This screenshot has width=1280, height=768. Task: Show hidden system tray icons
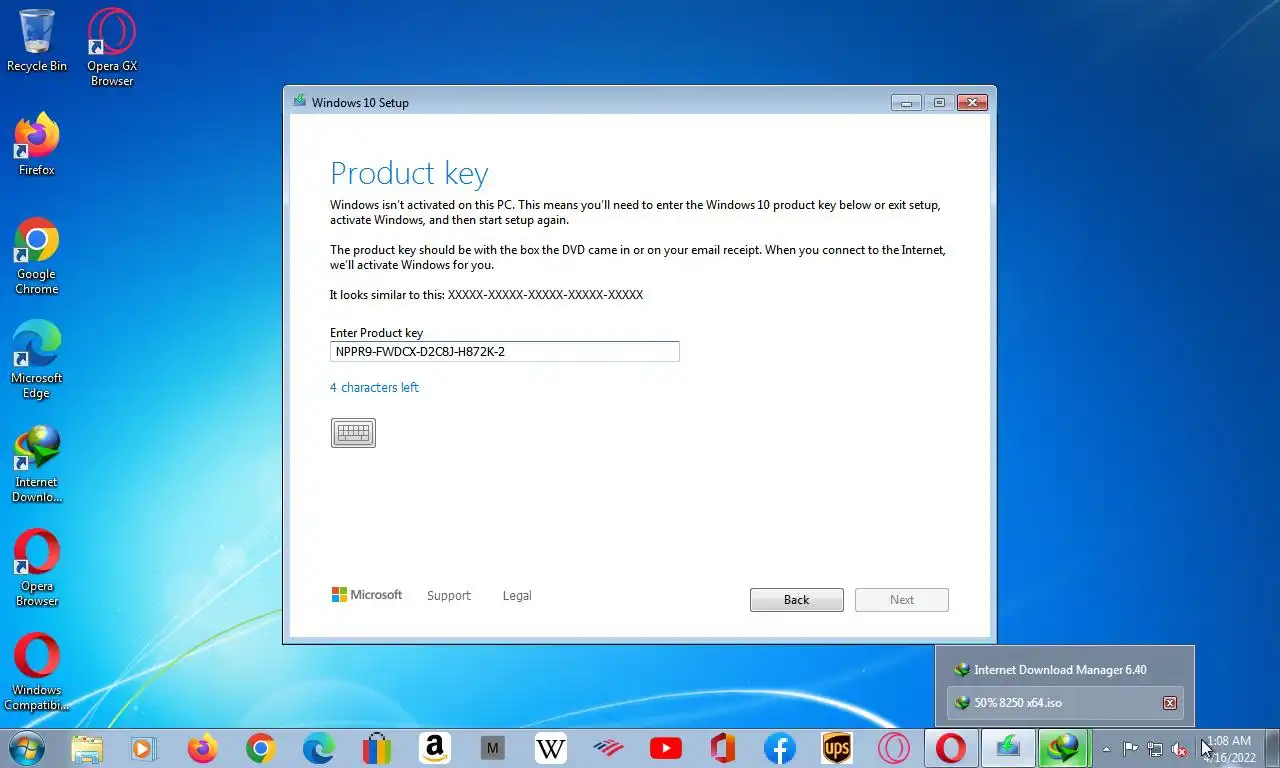[1106, 749]
